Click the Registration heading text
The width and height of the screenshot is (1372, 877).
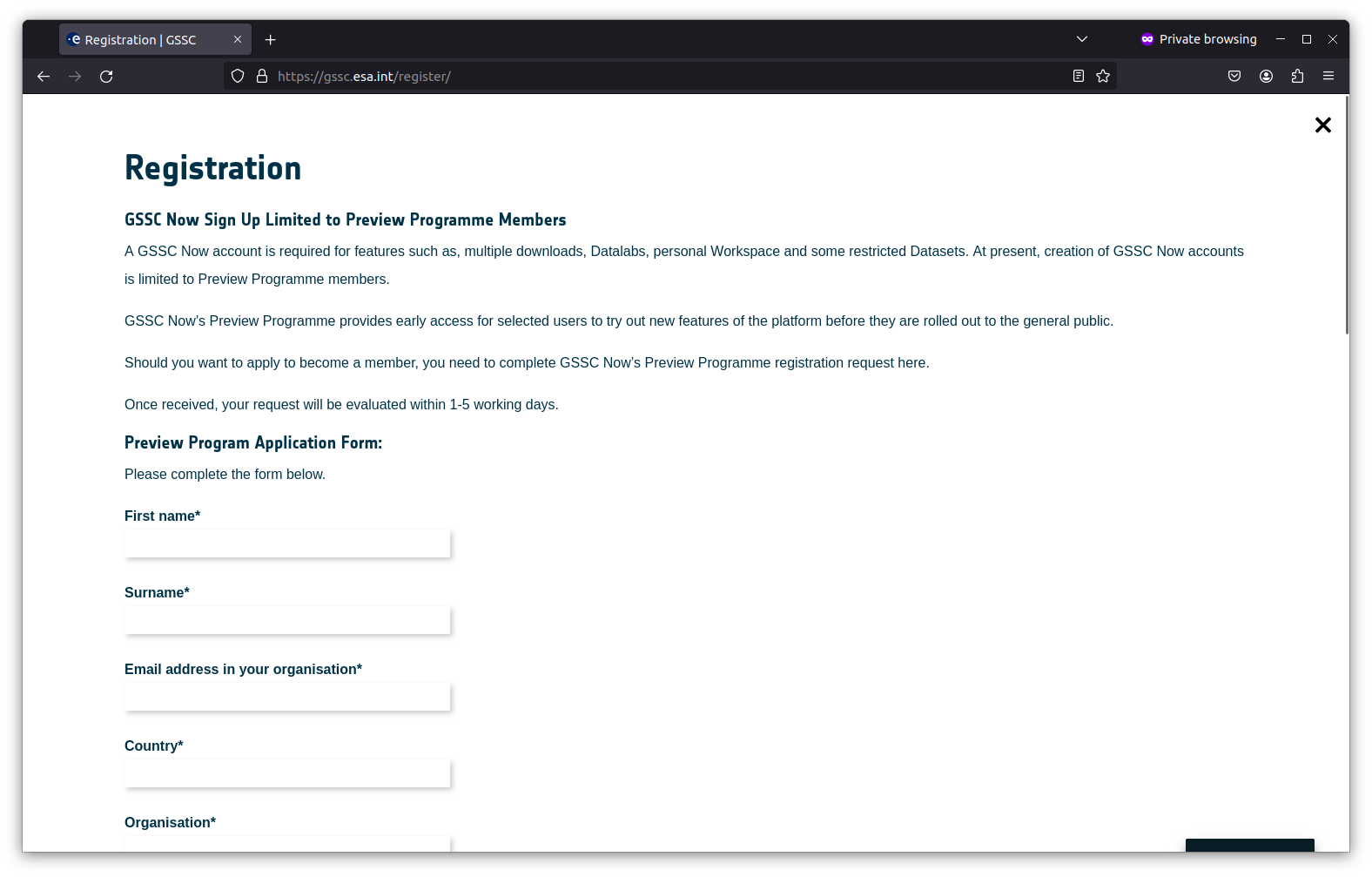coord(213,168)
